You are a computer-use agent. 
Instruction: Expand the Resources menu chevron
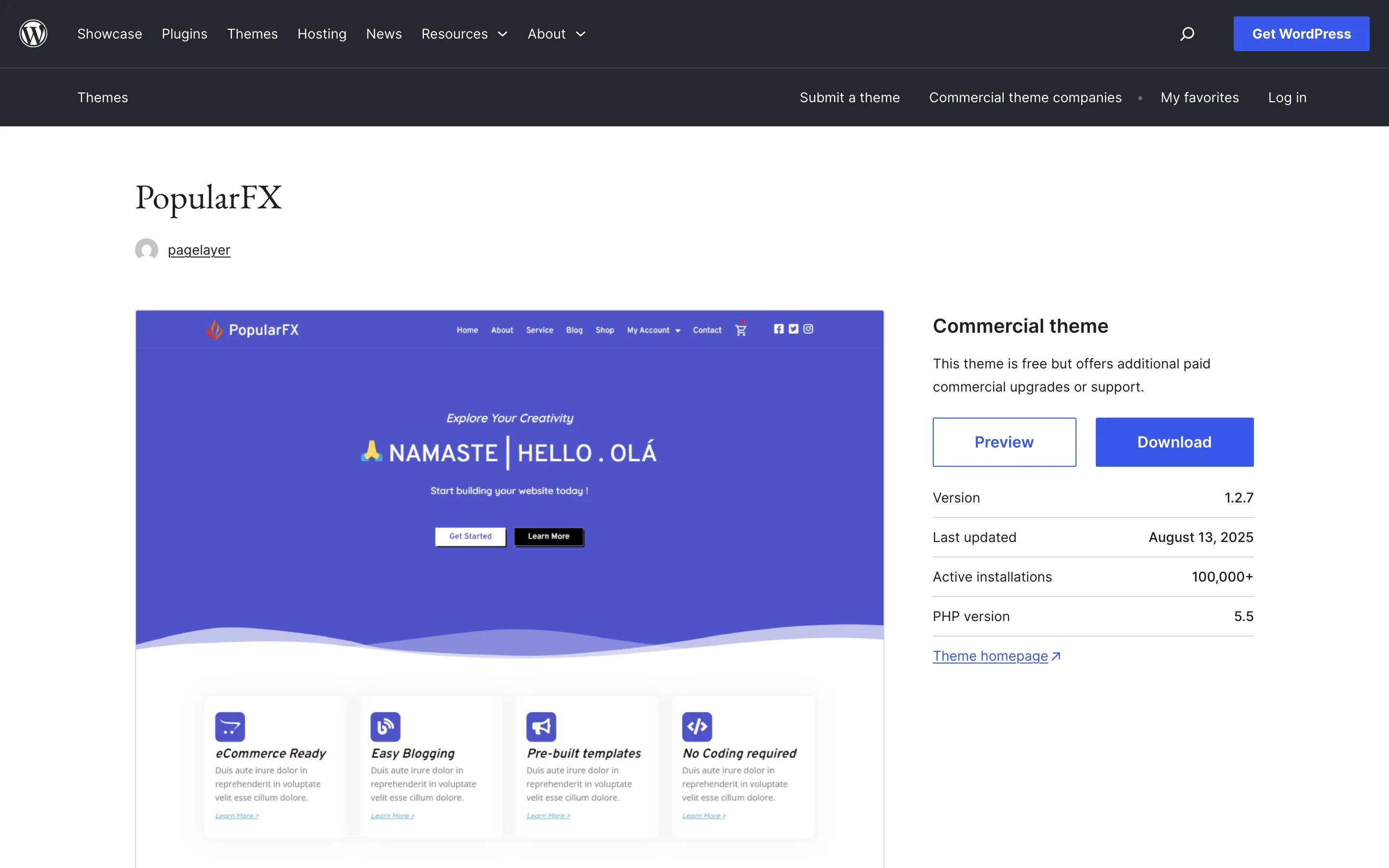pos(503,34)
